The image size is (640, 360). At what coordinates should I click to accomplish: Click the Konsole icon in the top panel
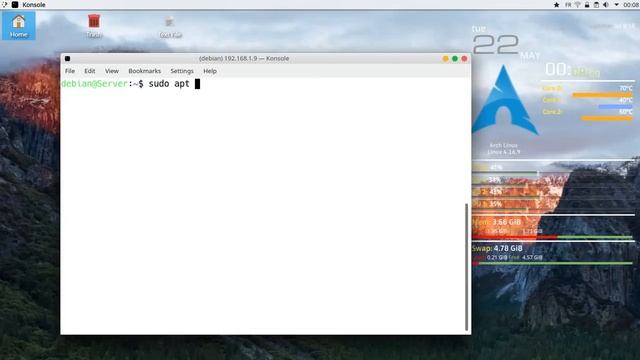point(15,4)
